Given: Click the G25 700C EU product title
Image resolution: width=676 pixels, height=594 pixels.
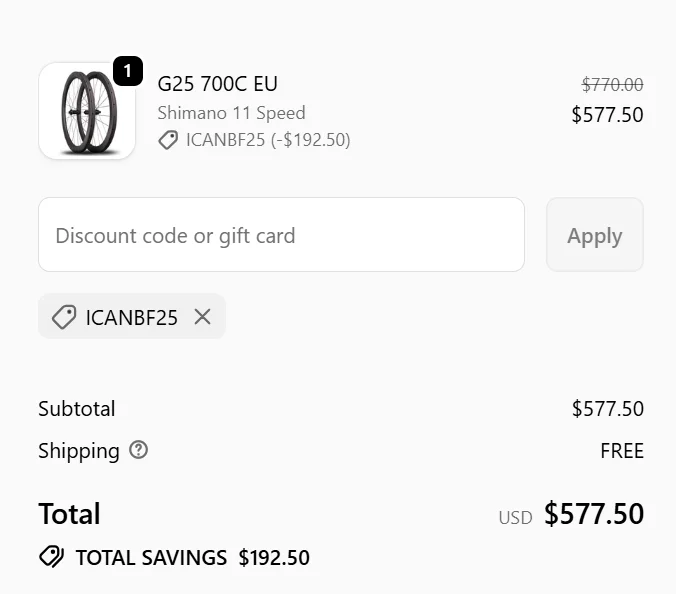Looking at the screenshot, I should (x=218, y=84).
